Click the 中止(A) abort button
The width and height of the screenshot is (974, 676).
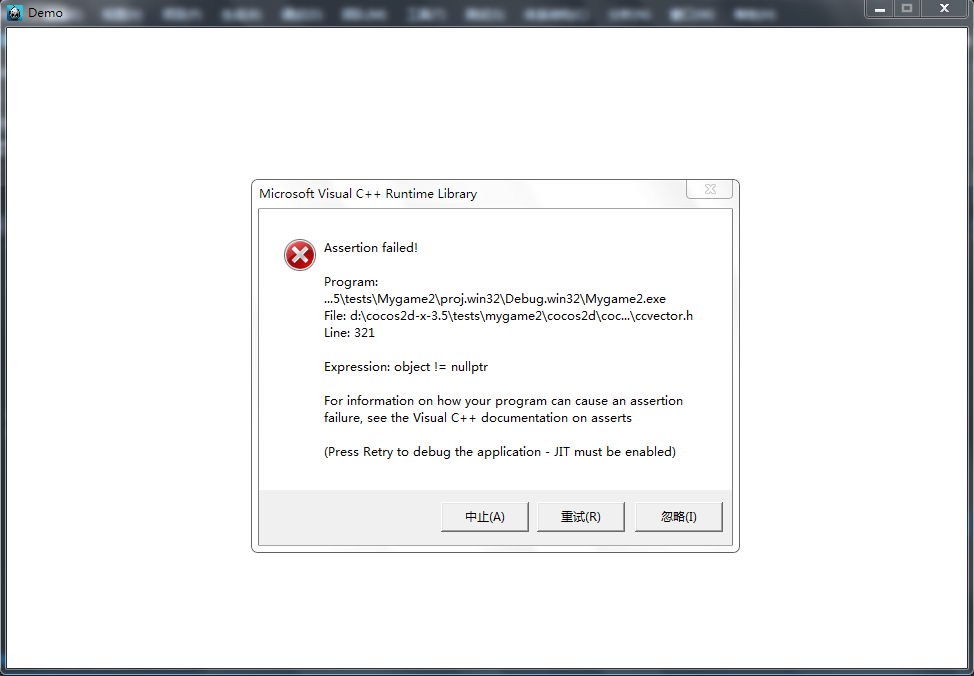(485, 517)
